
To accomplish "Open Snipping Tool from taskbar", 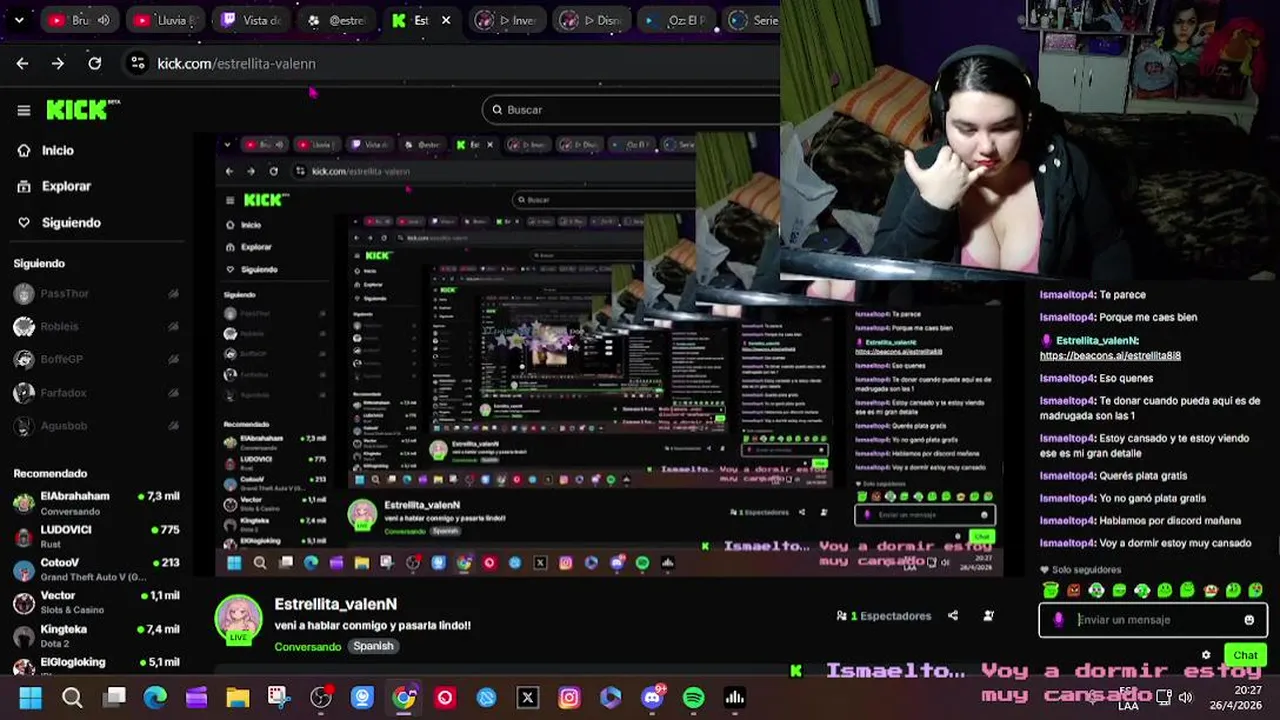I will (x=279, y=698).
